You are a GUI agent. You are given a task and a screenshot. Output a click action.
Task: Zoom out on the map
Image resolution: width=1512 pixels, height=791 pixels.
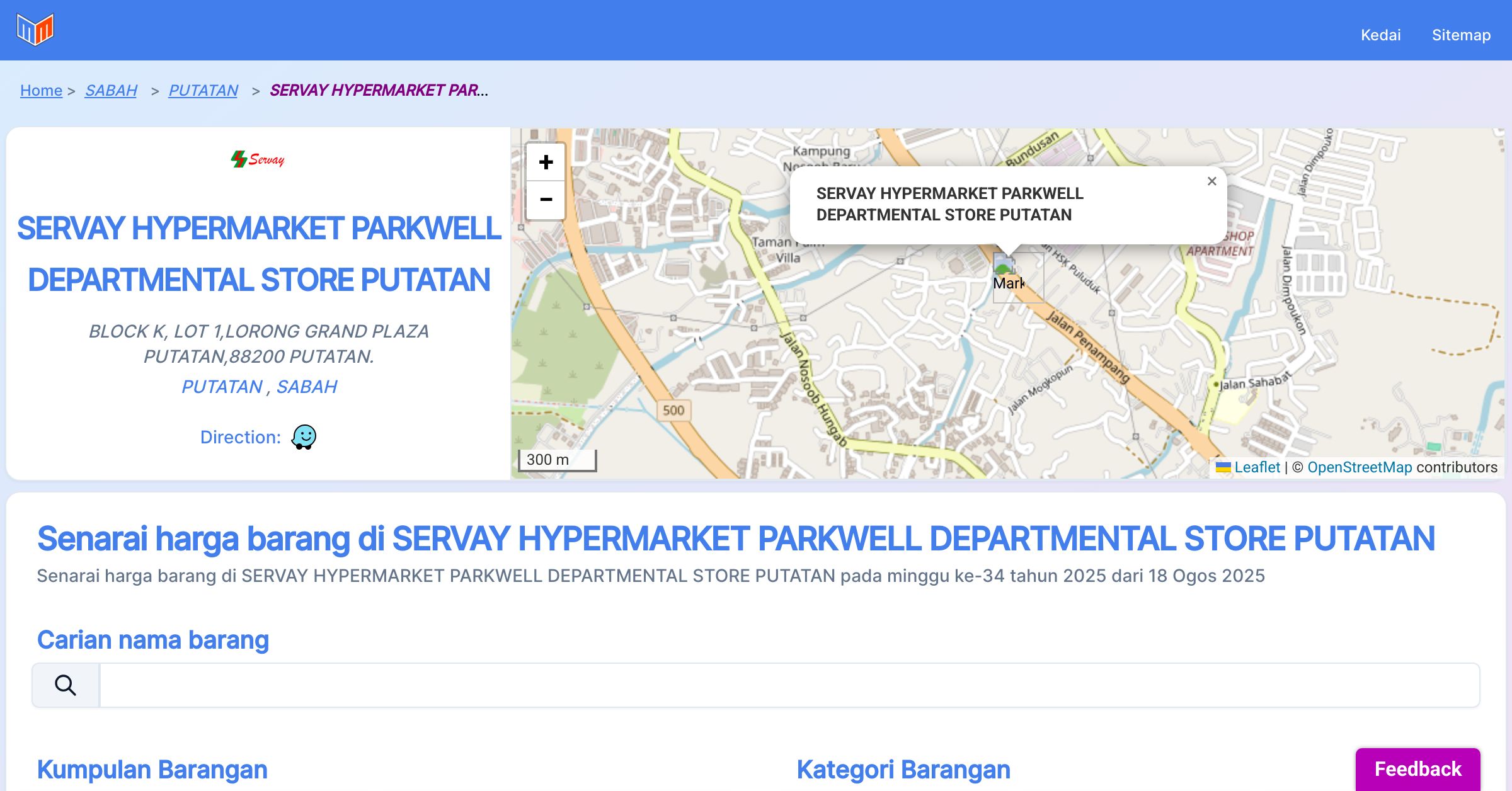[x=546, y=200]
